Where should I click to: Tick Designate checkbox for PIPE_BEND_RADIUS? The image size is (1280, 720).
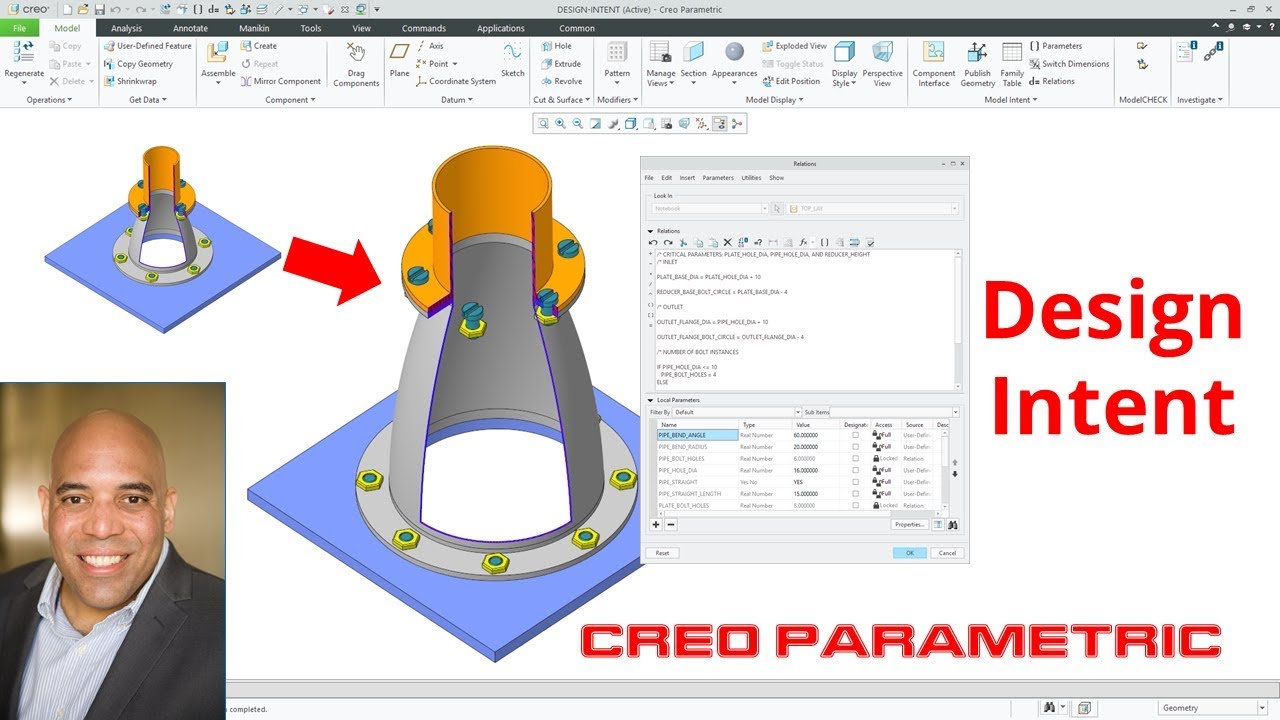click(x=855, y=447)
